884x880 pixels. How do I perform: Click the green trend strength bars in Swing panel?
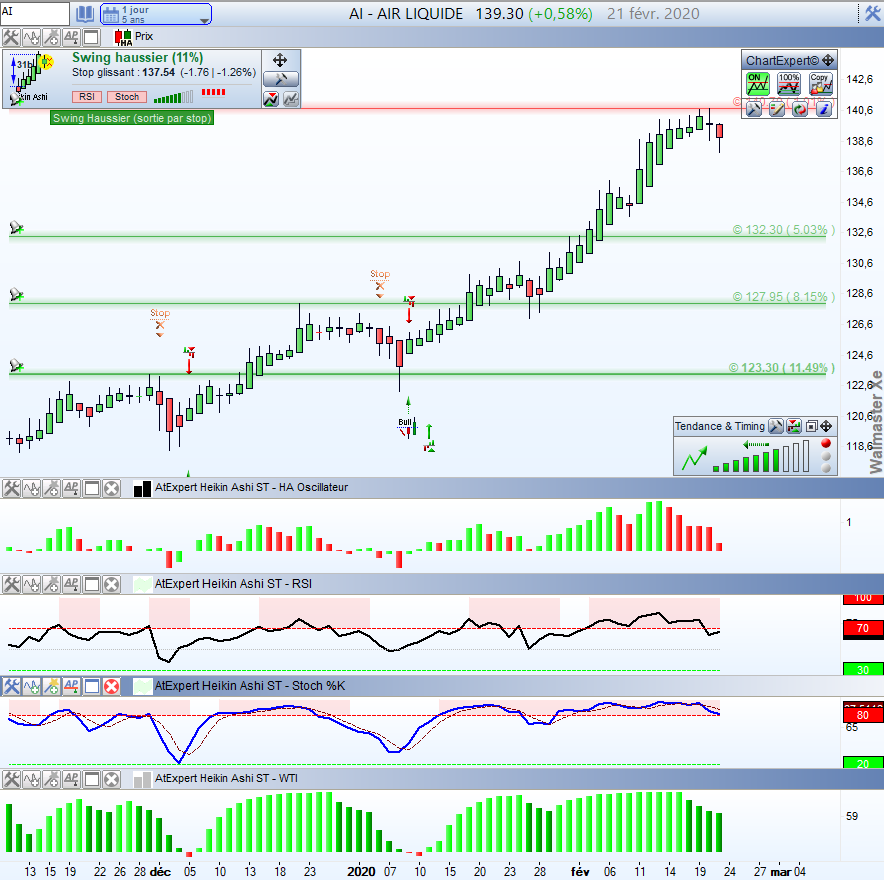(x=174, y=97)
